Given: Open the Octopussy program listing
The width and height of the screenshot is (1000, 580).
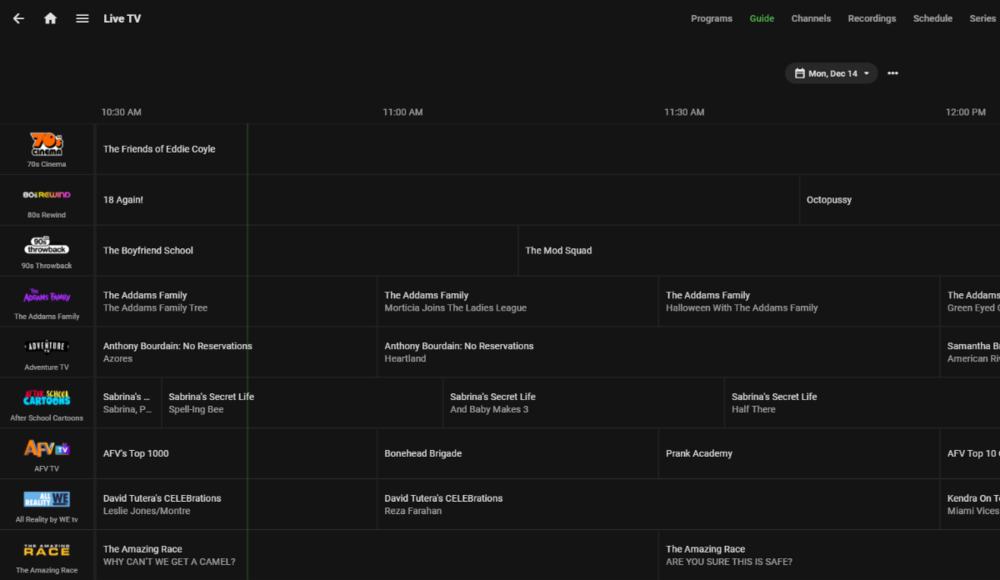Looking at the screenshot, I should (829, 200).
